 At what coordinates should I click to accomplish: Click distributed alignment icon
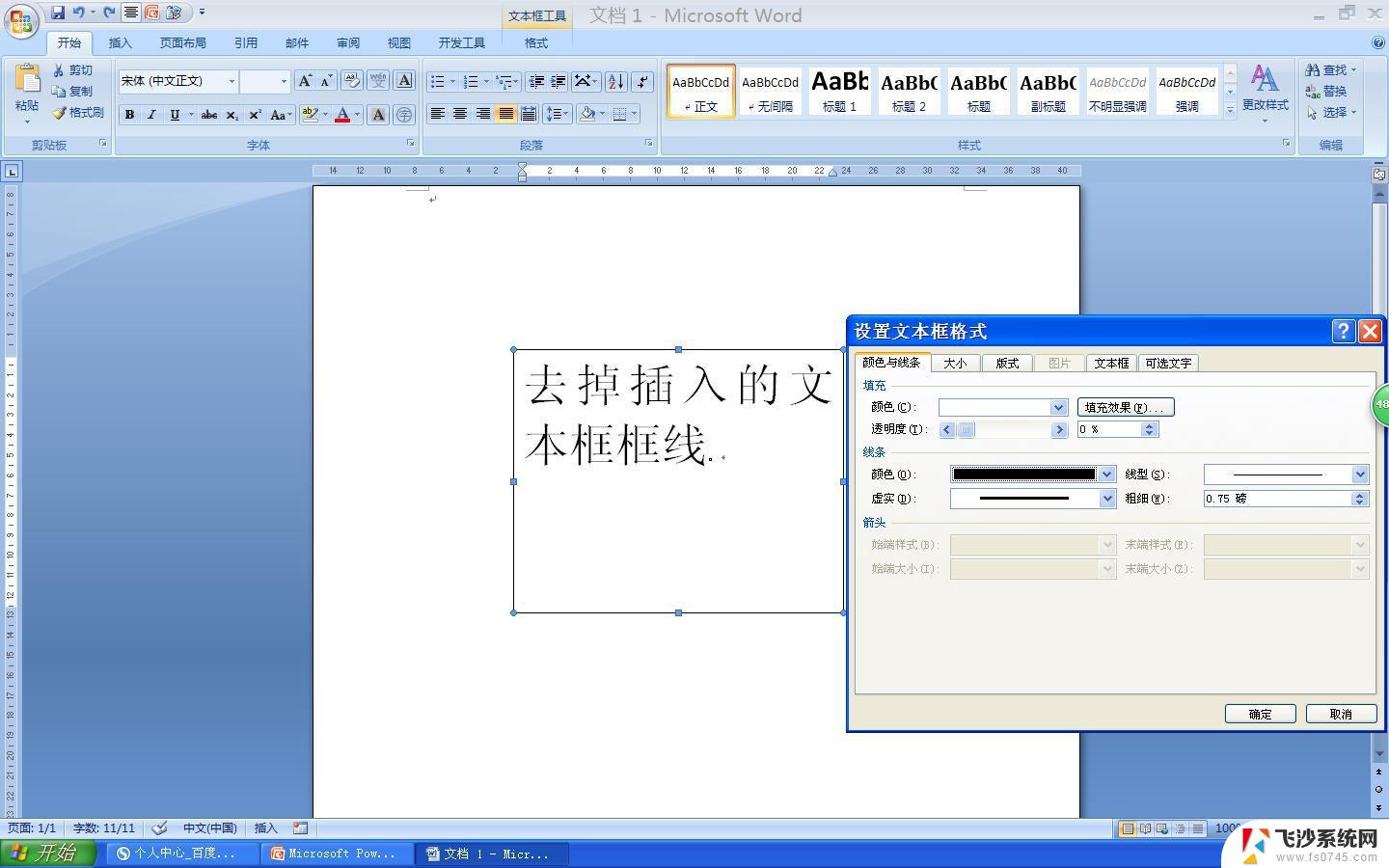529,114
